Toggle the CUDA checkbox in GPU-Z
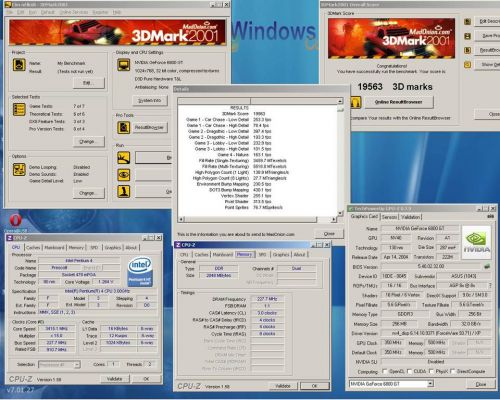Screen dimensions: 500x400 [x=409, y=371]
